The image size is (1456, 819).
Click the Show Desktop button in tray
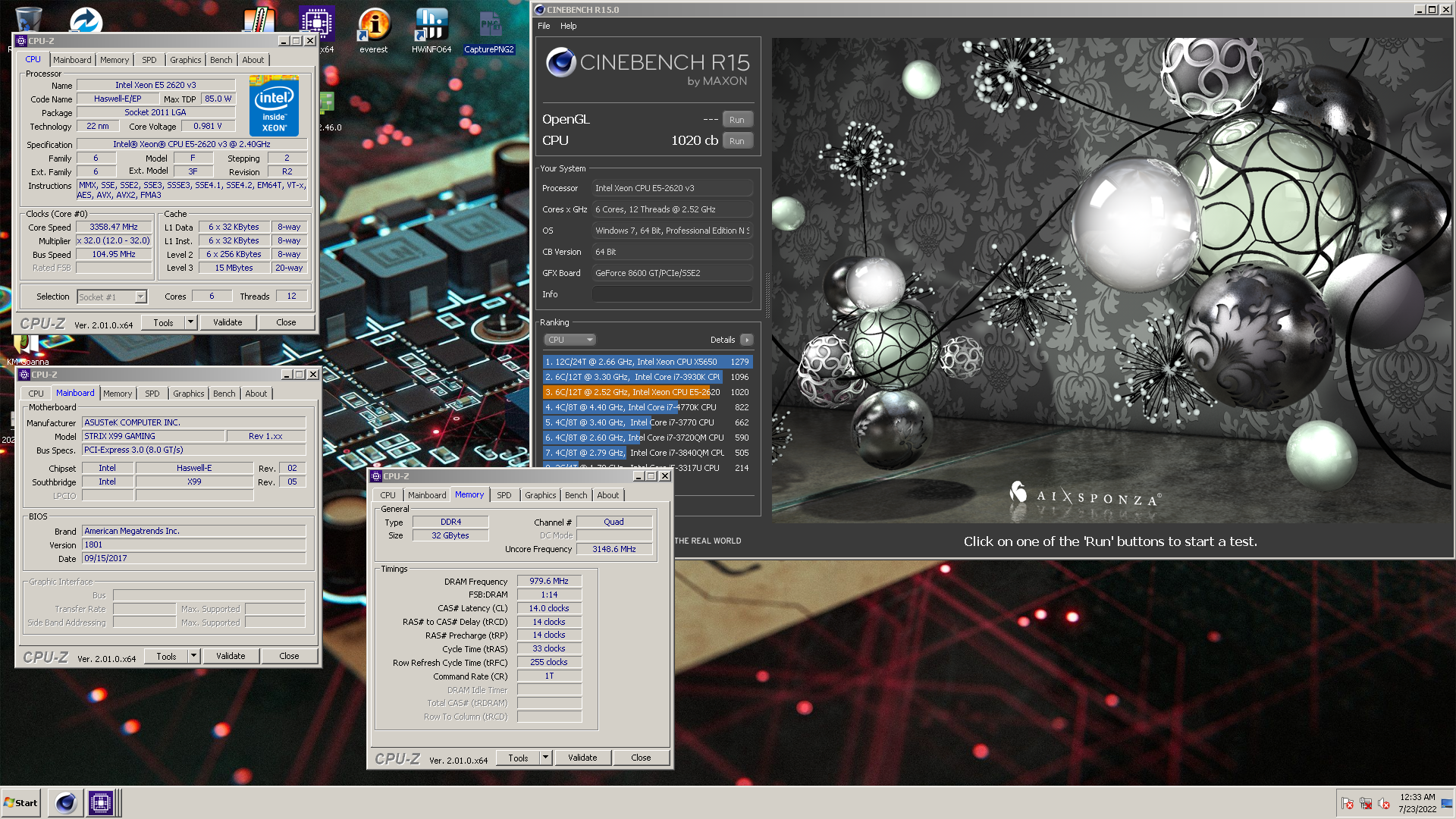coord(1447,803)
